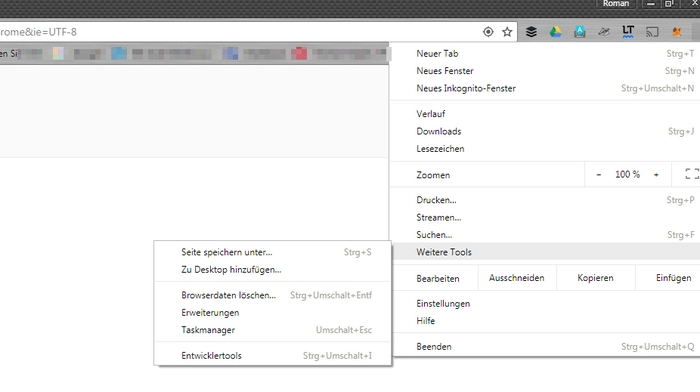Click the 100 % zoom value
The width and height of the screenshot is (700, 392).
point(627,175)
